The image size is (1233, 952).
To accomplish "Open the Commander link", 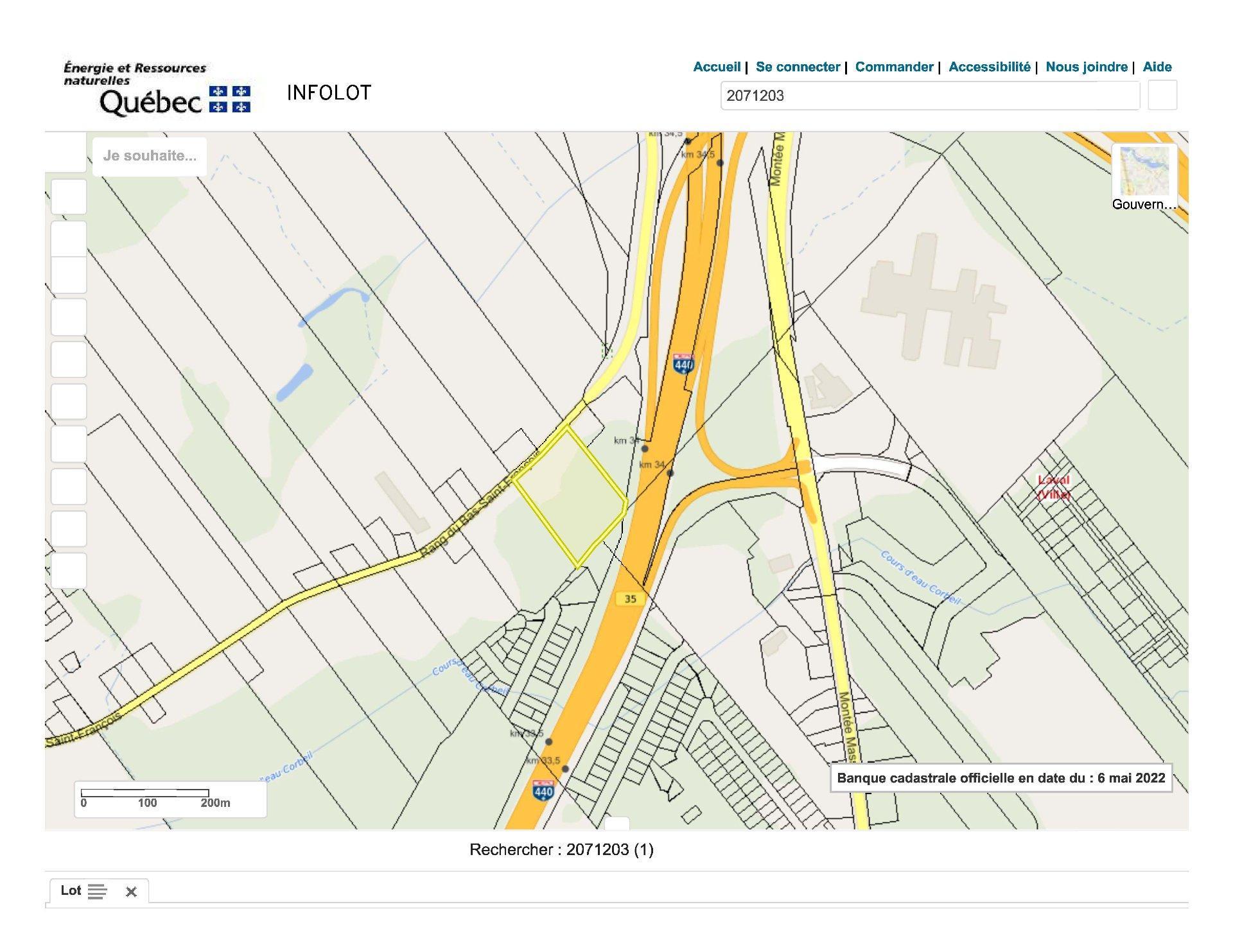I will click(894, 67).
